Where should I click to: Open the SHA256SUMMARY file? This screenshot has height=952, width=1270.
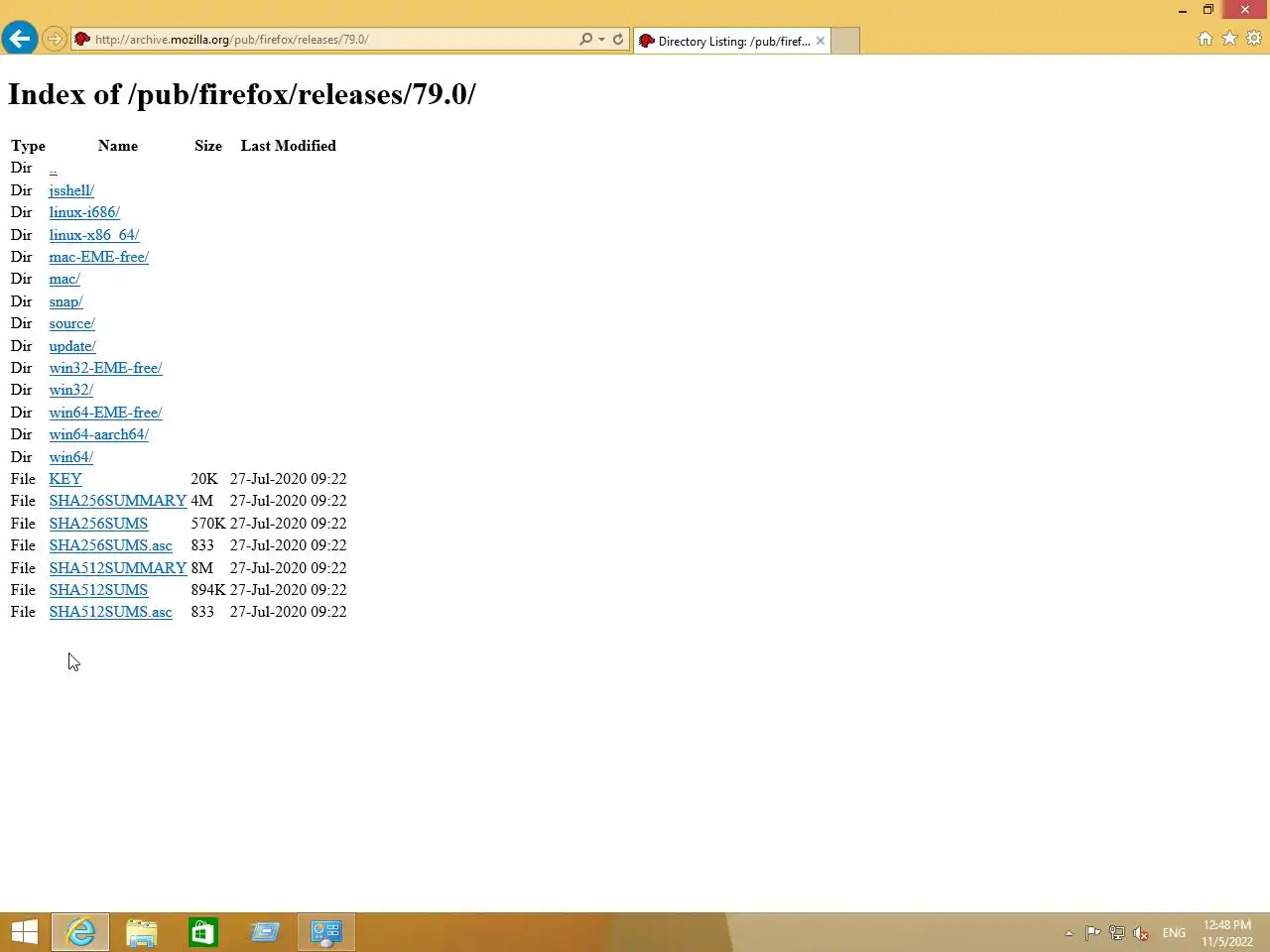[118, 501]
